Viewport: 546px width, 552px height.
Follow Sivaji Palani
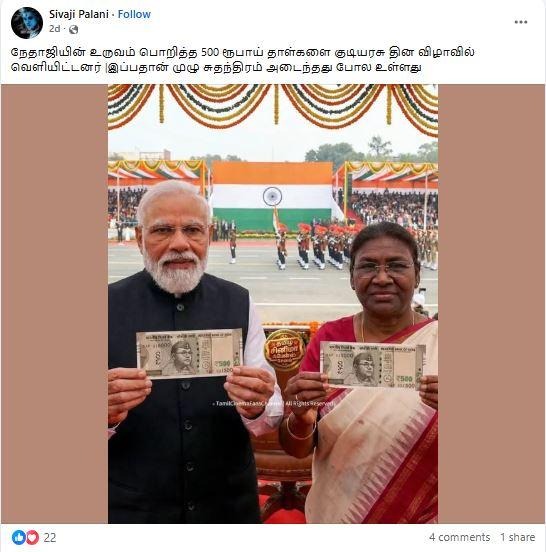pos(134,14)
